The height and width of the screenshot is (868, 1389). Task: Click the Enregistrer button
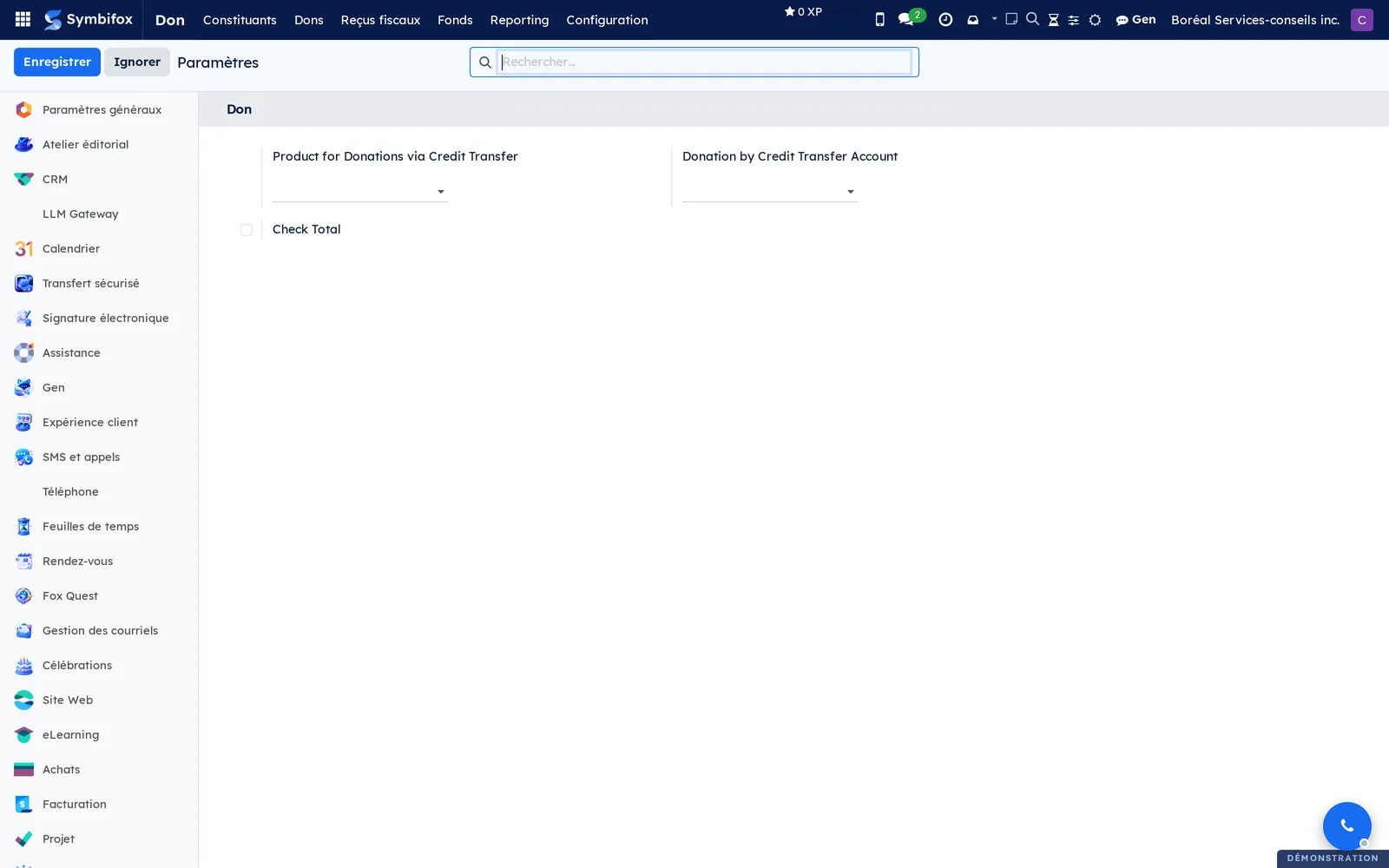point(57,62)
